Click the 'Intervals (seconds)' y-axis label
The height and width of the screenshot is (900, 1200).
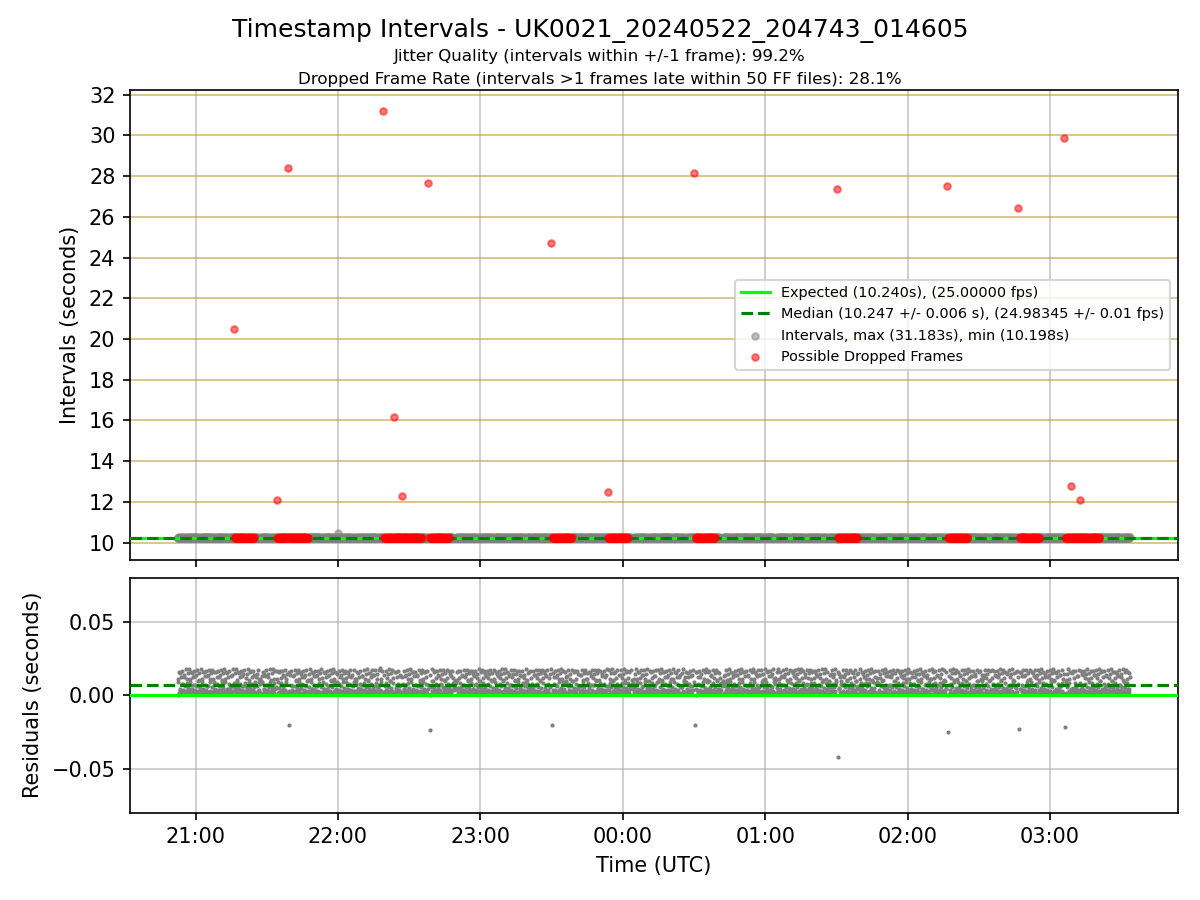coord(68,325)
